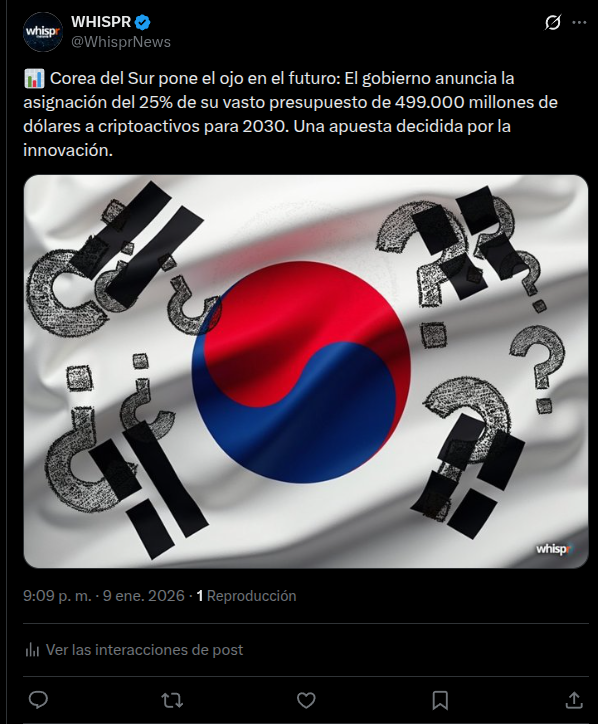Viewport: 598px width, 724px height.
Task: Click the 9:09 p. m. timestamp
Action: 57,596
